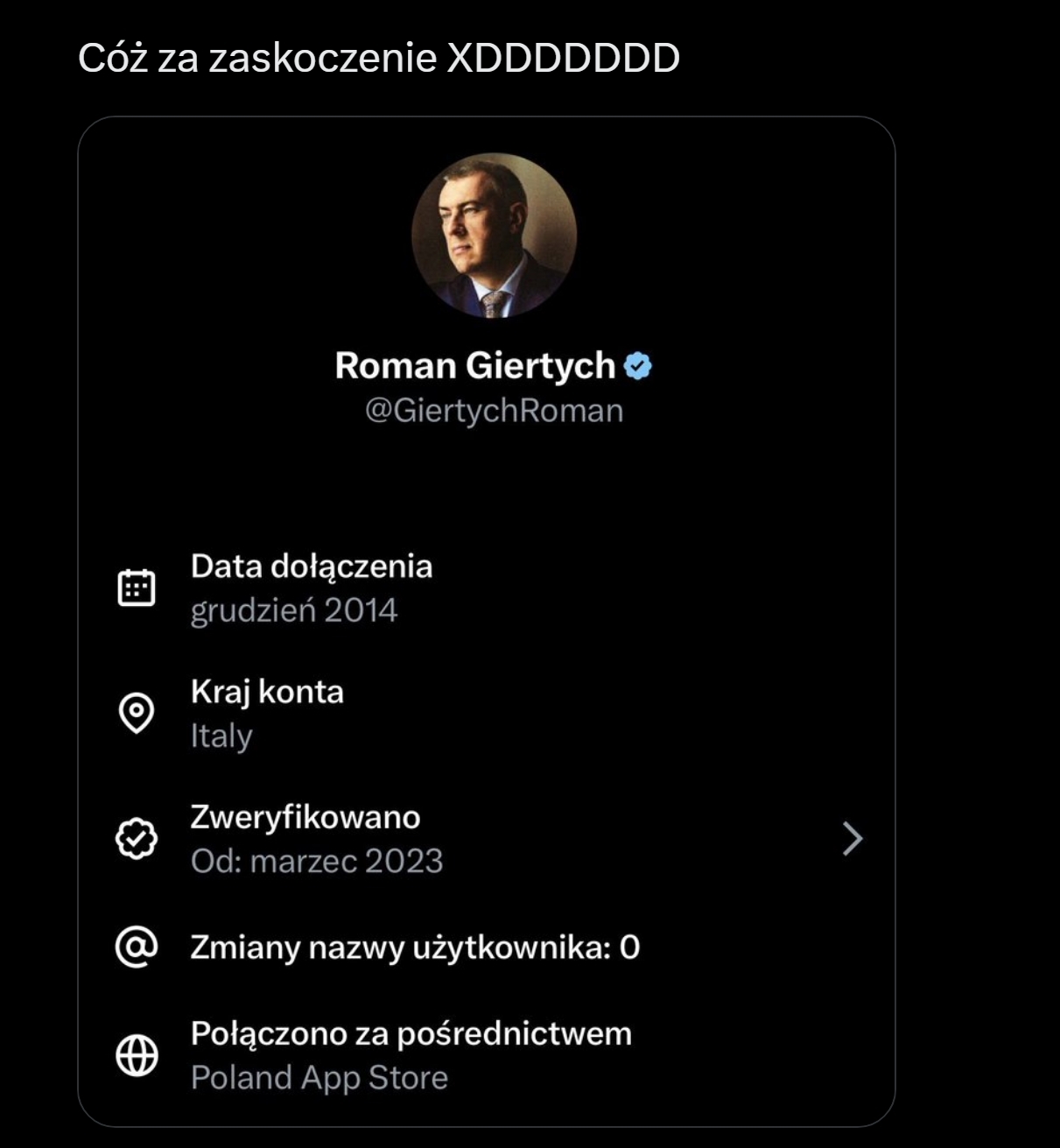This screenshot has height=1148, width=1060.
Task: Expand verification details with the chevron arrow
Action: (852, 839)
